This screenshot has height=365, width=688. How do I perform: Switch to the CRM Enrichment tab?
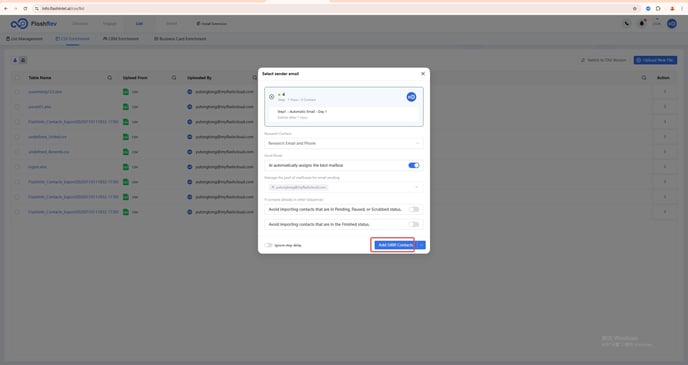(x=121, y=39)
